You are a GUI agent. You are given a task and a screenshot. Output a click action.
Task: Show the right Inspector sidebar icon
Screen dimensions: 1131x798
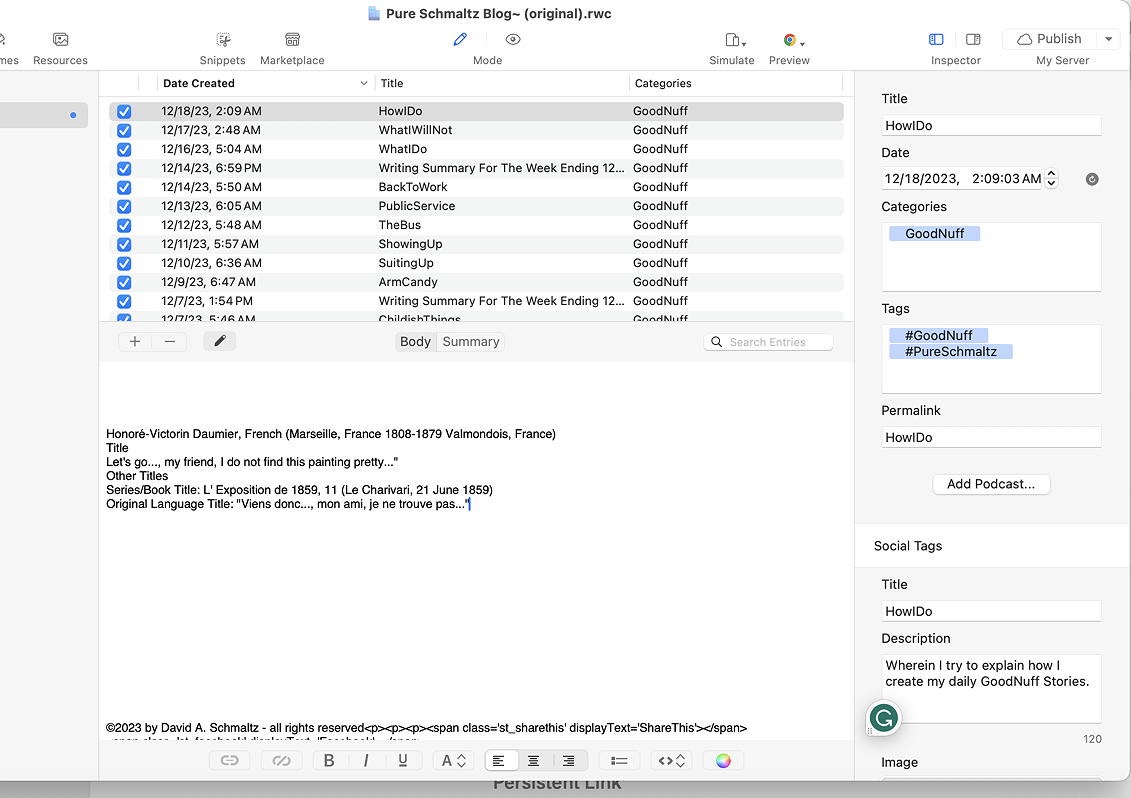973,40
